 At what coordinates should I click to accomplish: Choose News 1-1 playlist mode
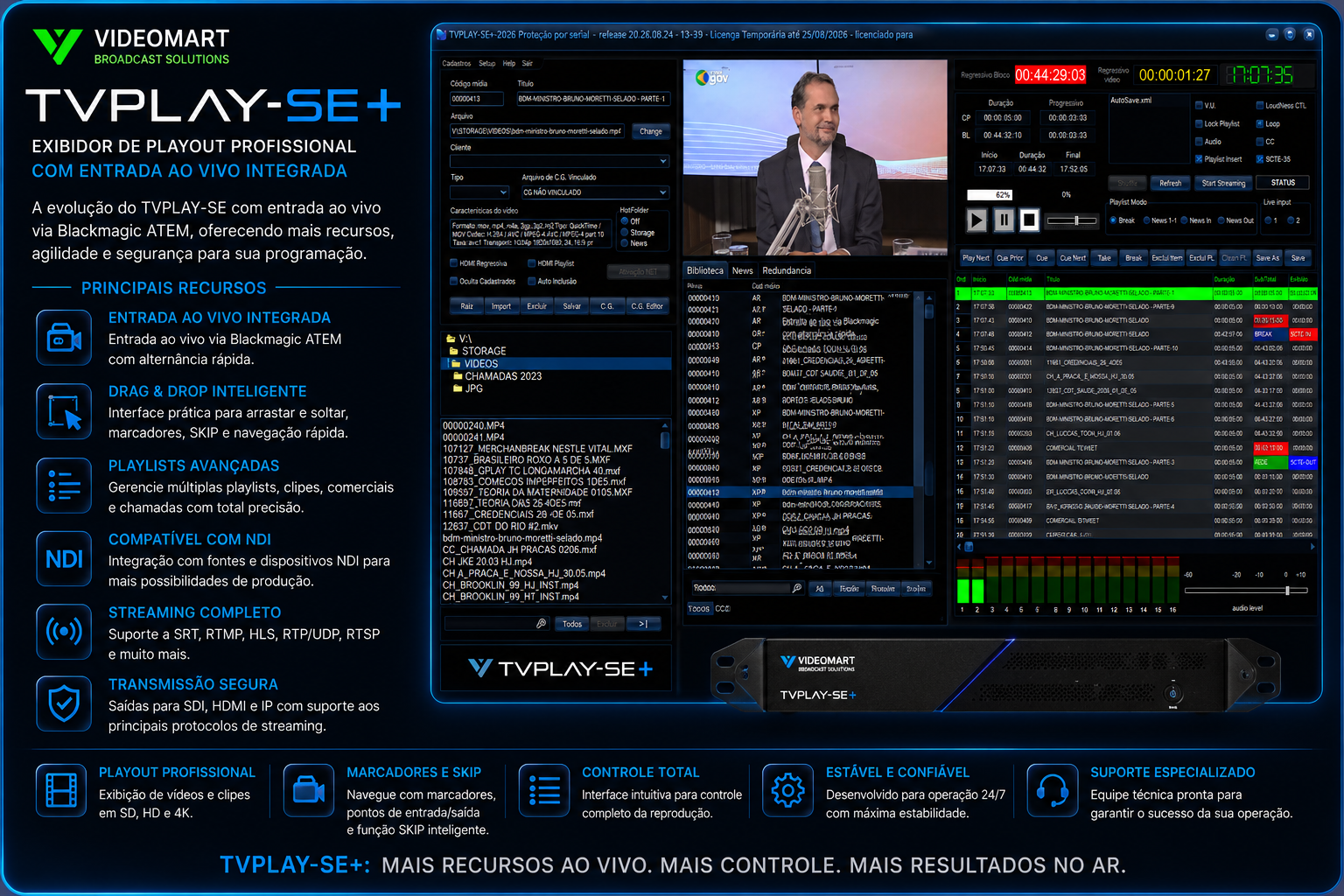pos(1147,220)
